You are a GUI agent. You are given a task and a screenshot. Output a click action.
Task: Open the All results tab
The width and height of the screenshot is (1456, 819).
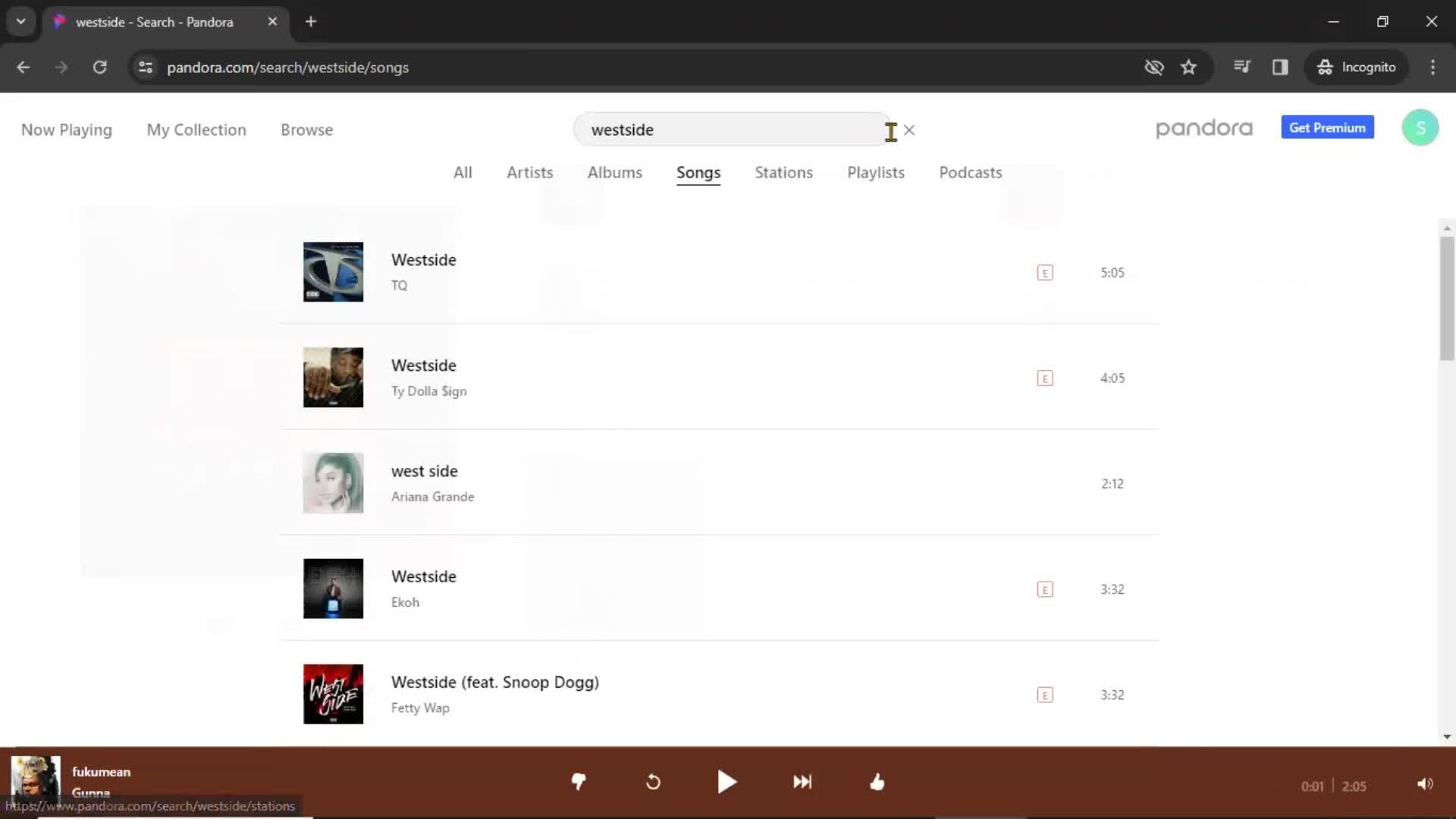point(462,172)
